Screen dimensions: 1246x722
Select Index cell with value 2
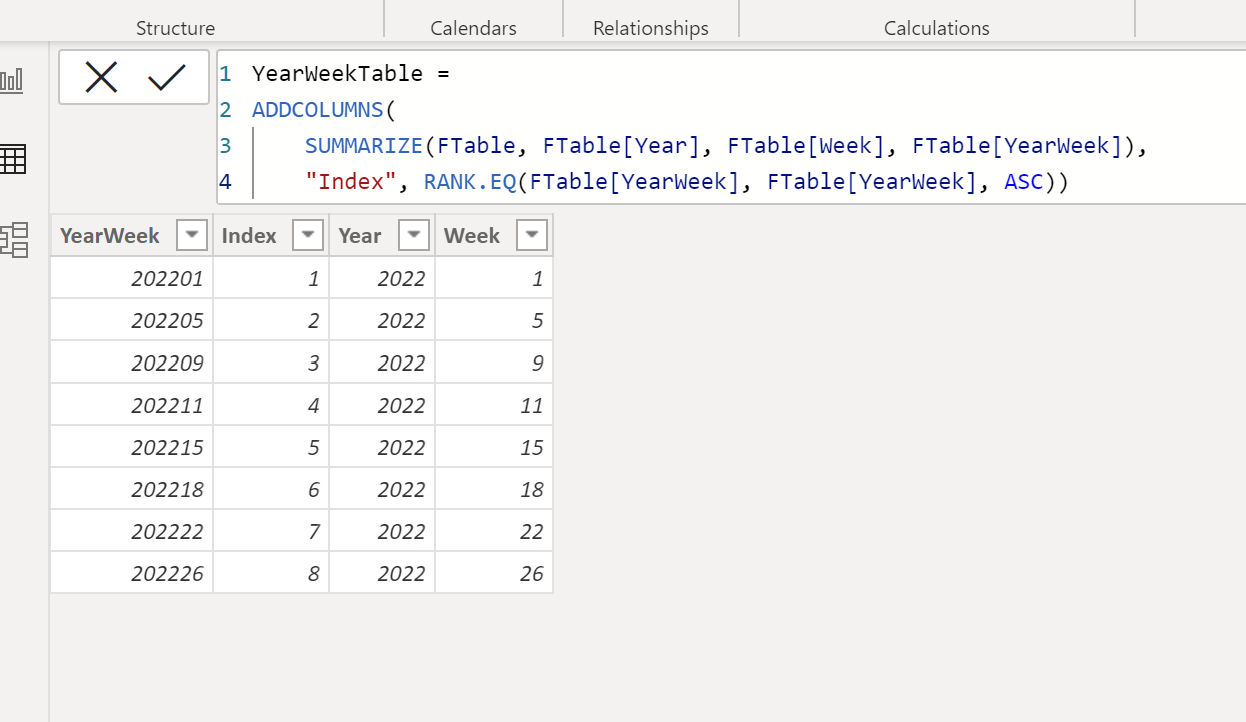point(271,320)
